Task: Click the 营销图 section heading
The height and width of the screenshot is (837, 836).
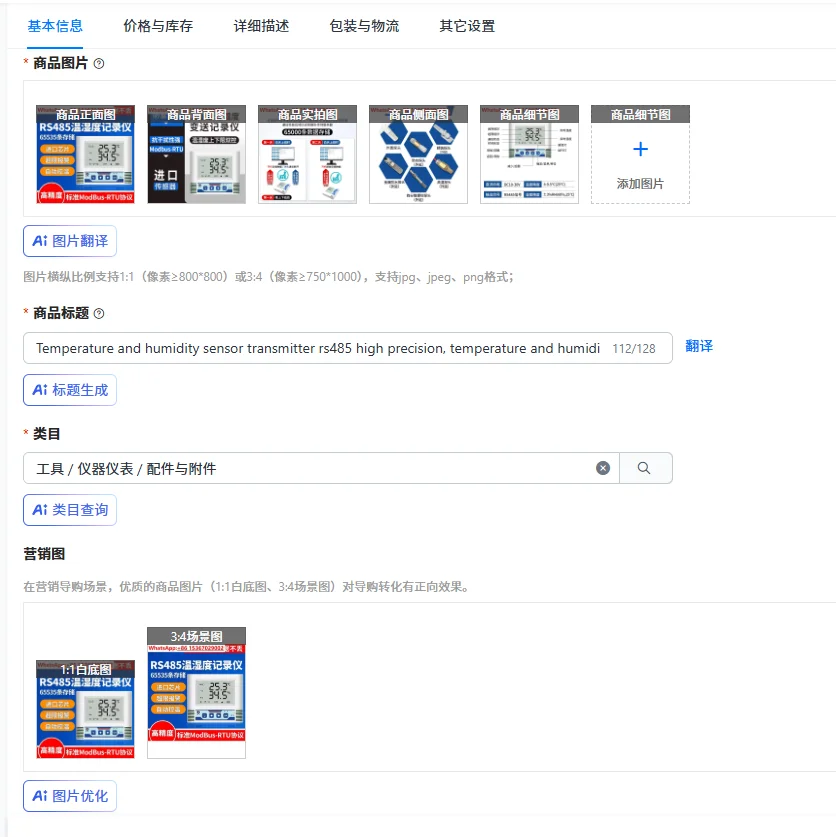Action: pyautogui.click(x=44, y=554)
